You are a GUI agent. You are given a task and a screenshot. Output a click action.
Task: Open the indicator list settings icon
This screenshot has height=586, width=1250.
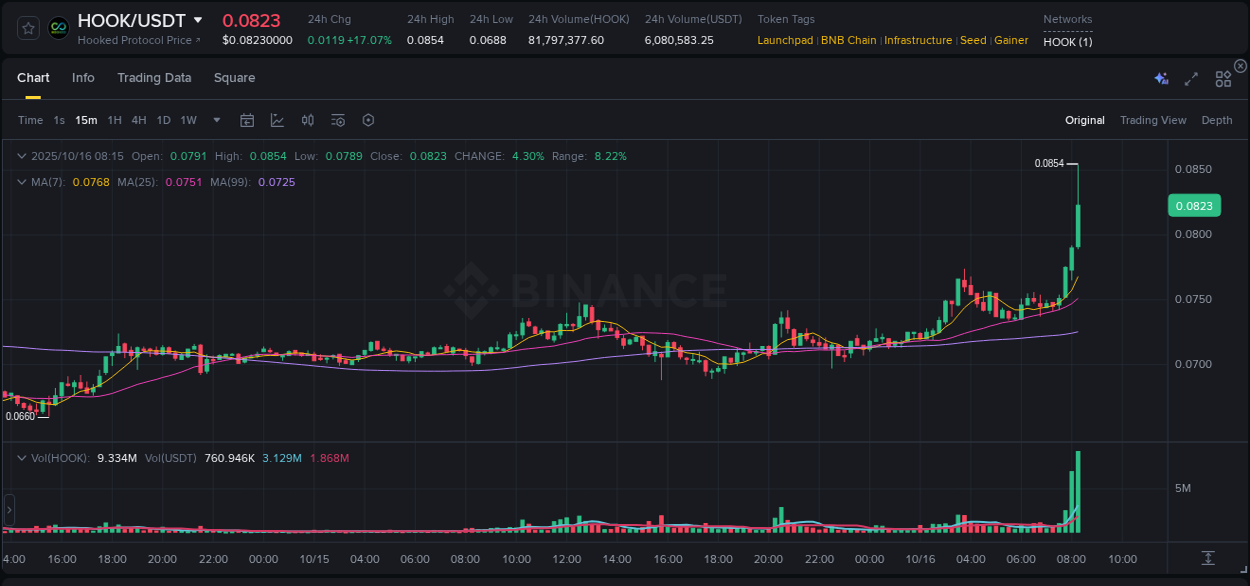pyautogui.click(x=338, y=120)
